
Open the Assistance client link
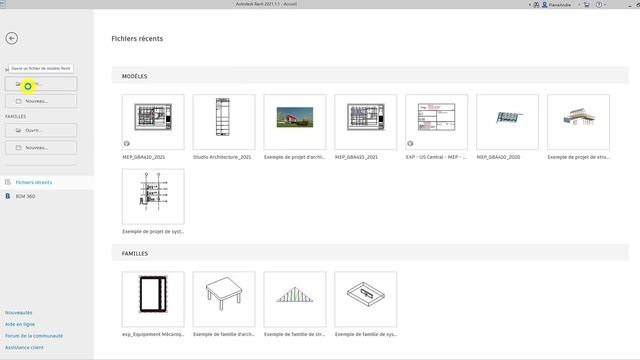point(24,347)
